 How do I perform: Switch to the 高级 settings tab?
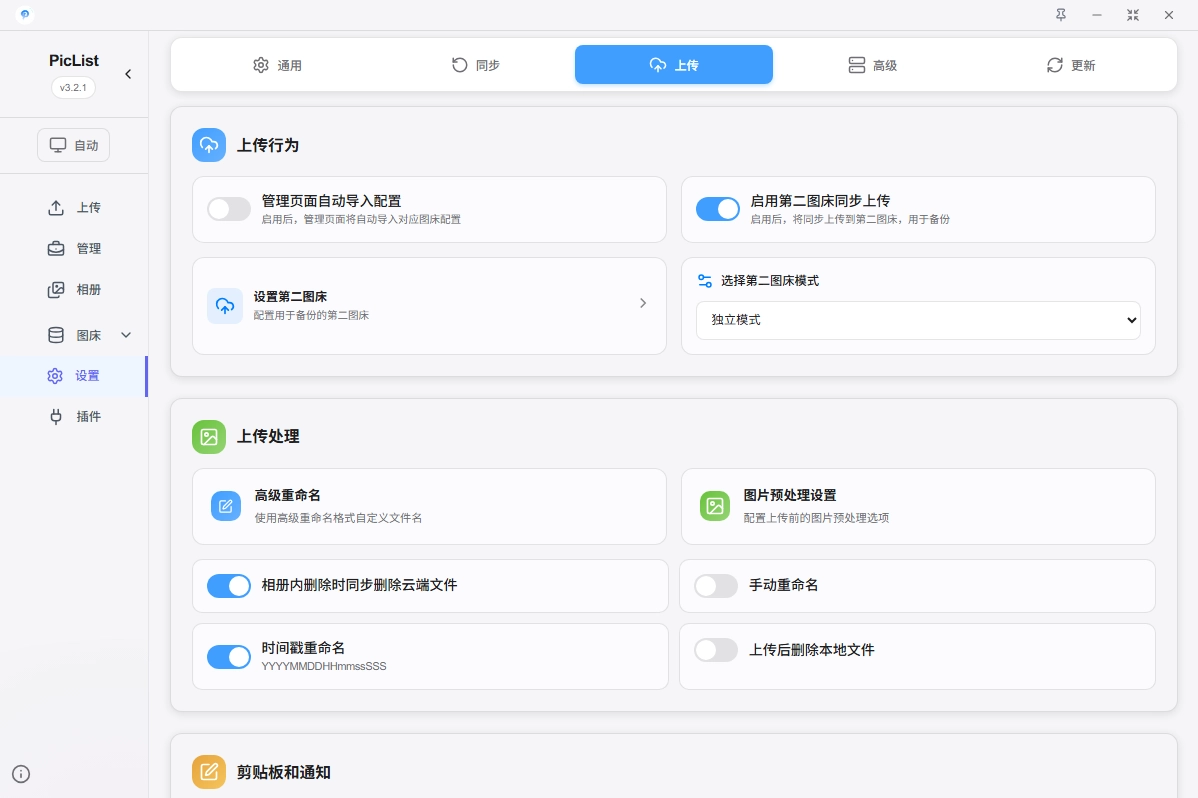(872, 65)
